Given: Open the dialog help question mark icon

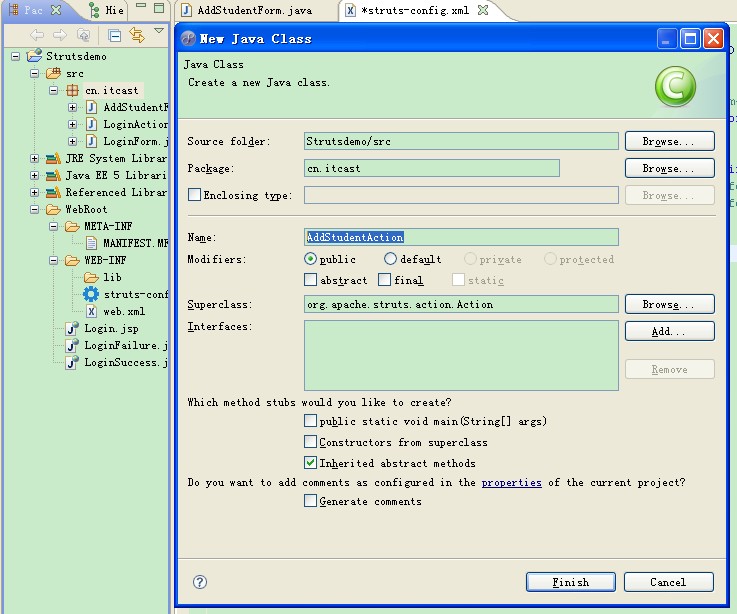Looking at the screenshot, I should 200,582.
